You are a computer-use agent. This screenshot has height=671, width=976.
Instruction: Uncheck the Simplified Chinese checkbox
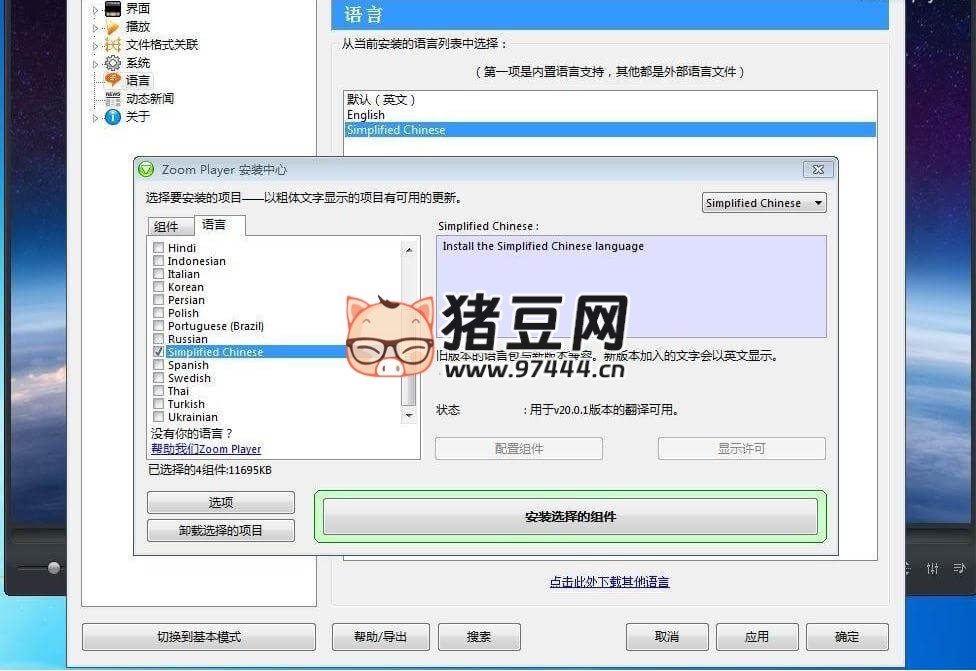(157, 352)
